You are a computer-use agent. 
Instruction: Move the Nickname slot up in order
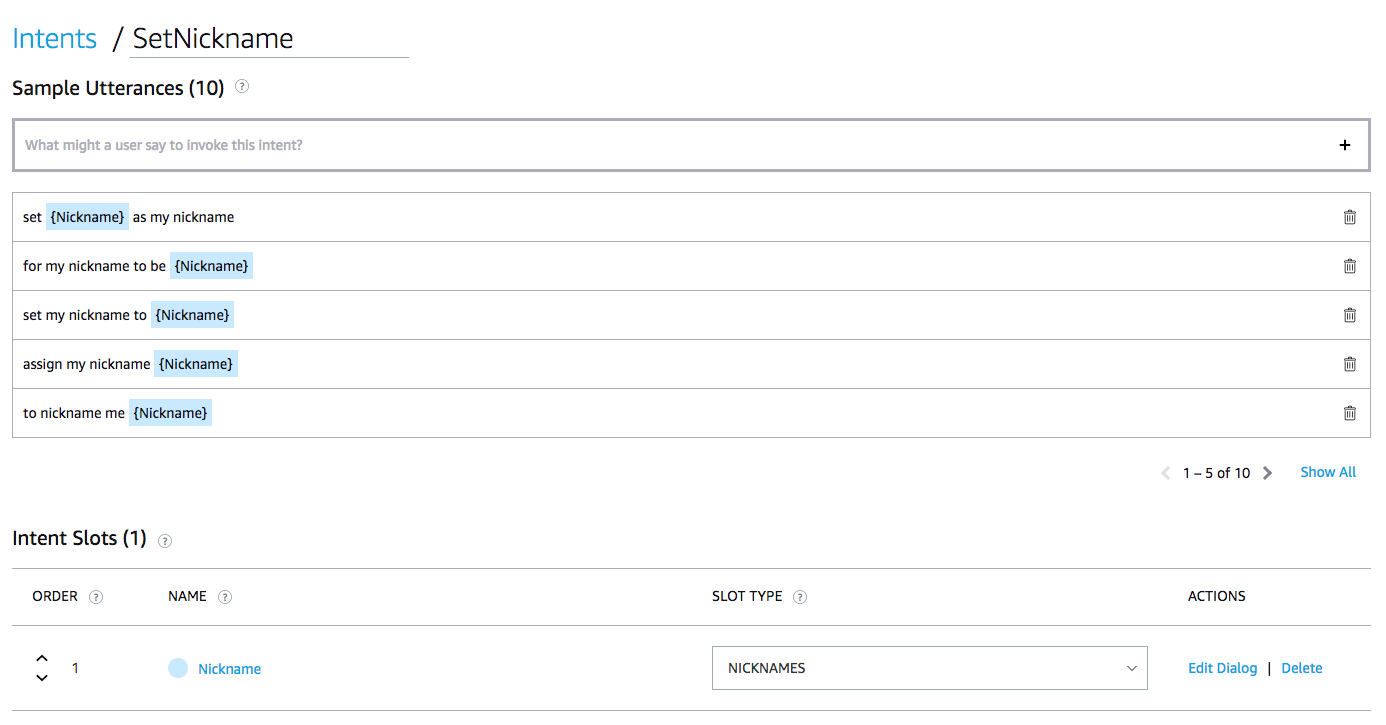tap(42, 658)
